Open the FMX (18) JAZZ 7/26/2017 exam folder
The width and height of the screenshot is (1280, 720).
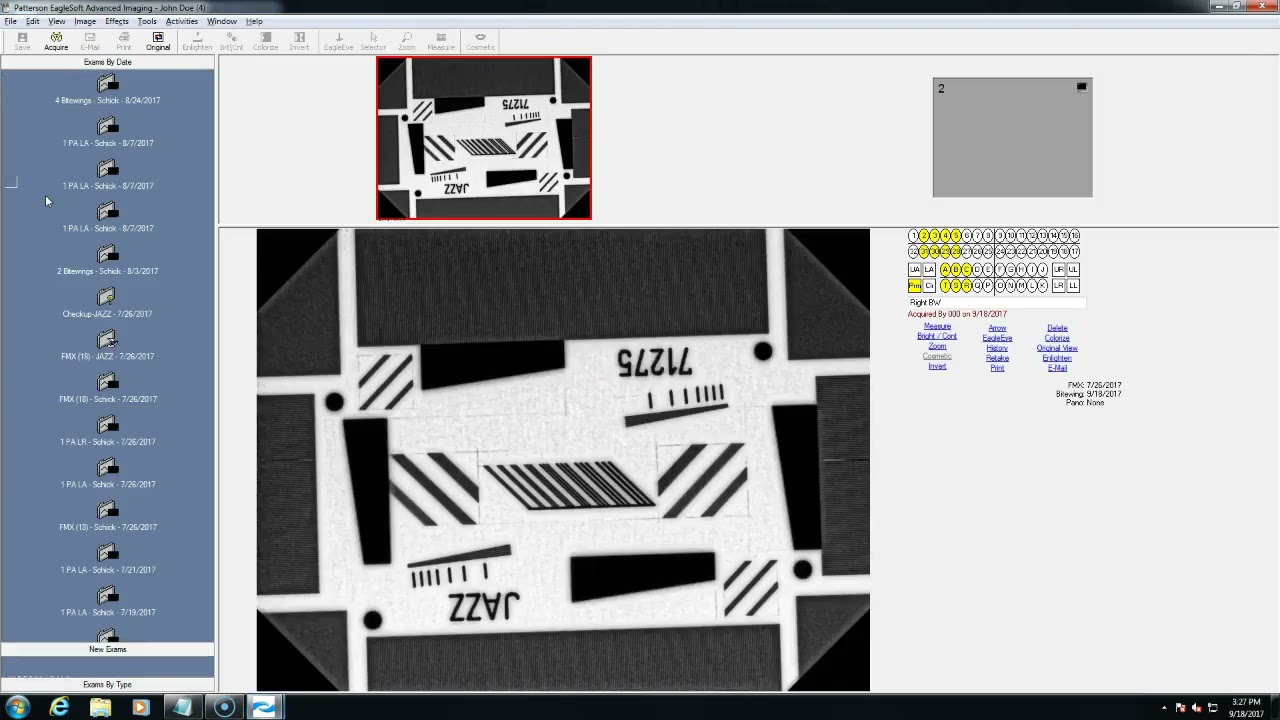(x=107, y=346)
